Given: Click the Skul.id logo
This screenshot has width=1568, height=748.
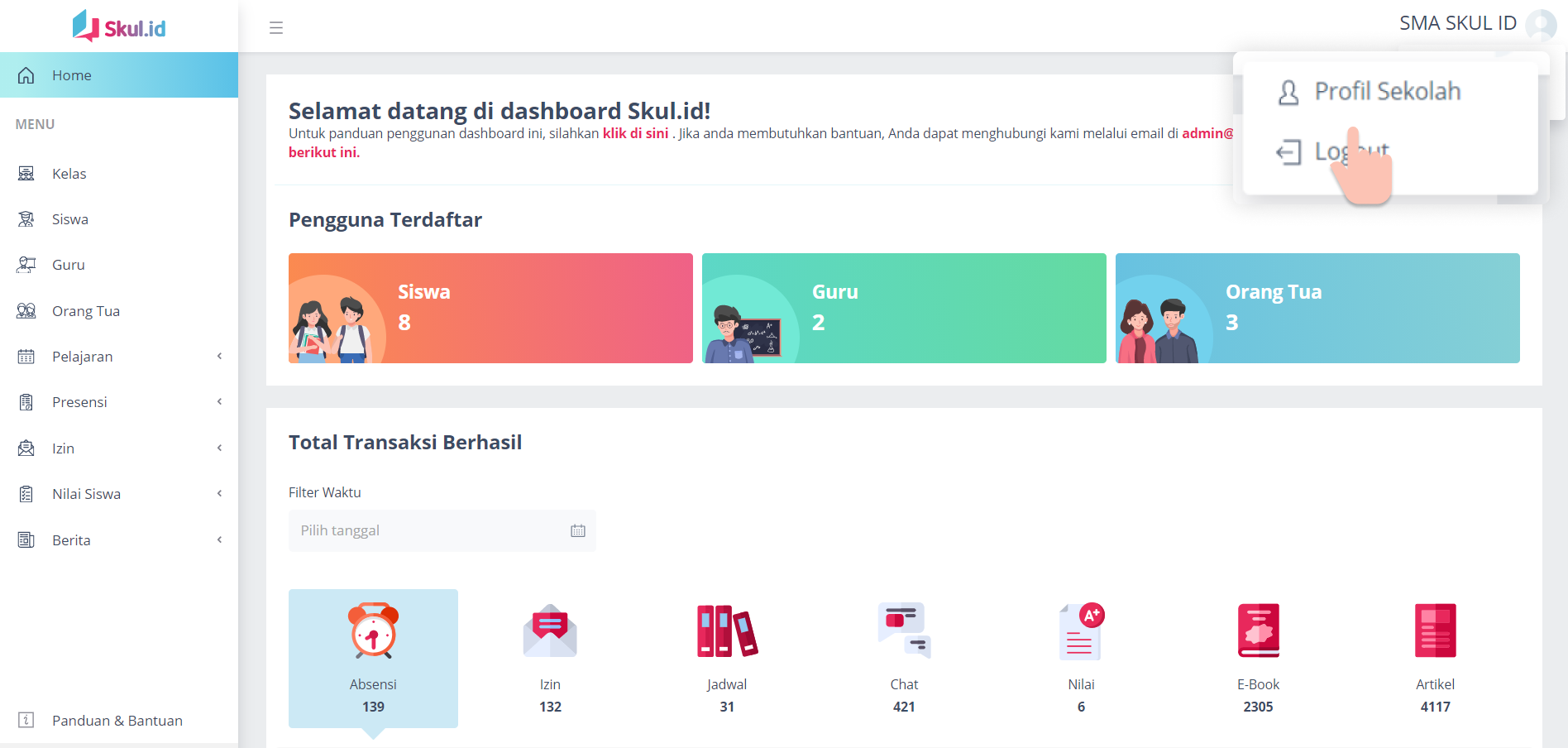Looking at the screenshot, I should pyautogui.click(x=119, y=27).
